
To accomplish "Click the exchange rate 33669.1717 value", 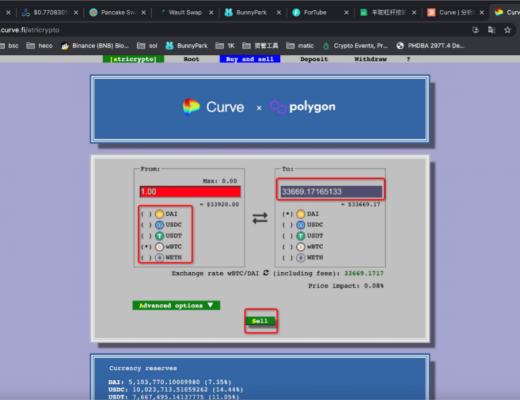I will tap(364, 273).
